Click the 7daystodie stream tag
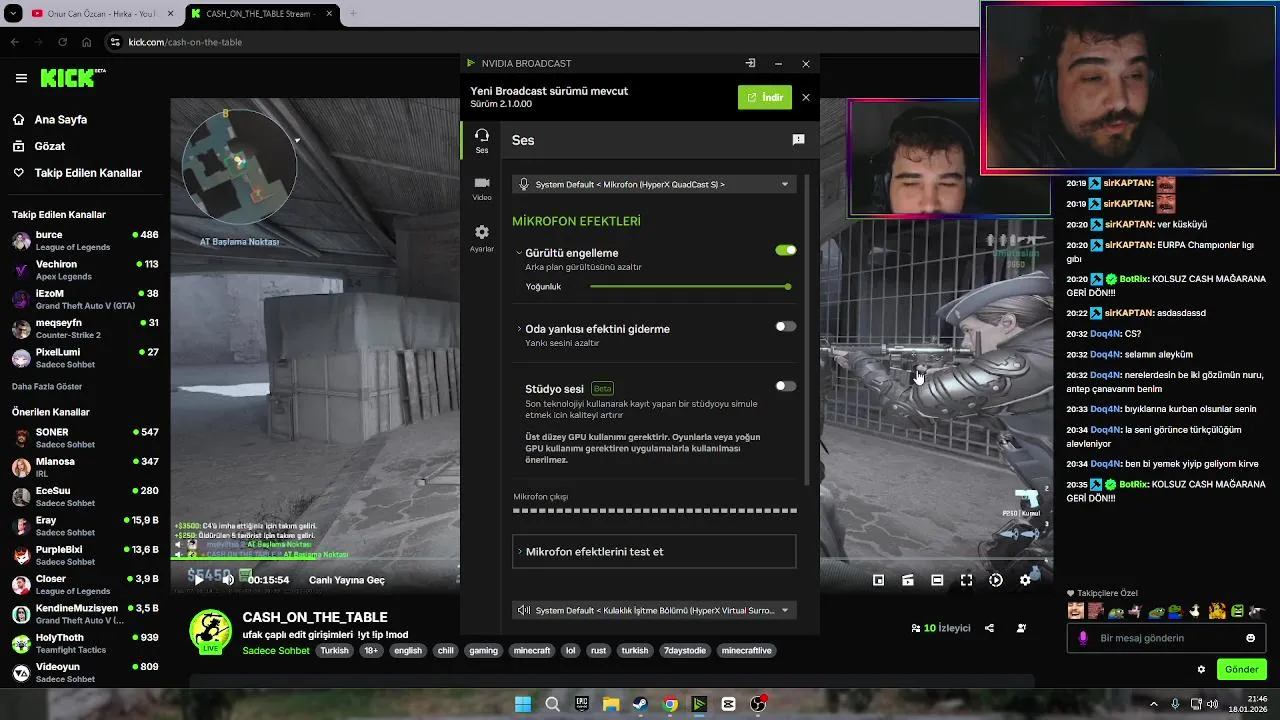Image resolution: width=1280 pixels, height=720 pixels. point(685,650)
